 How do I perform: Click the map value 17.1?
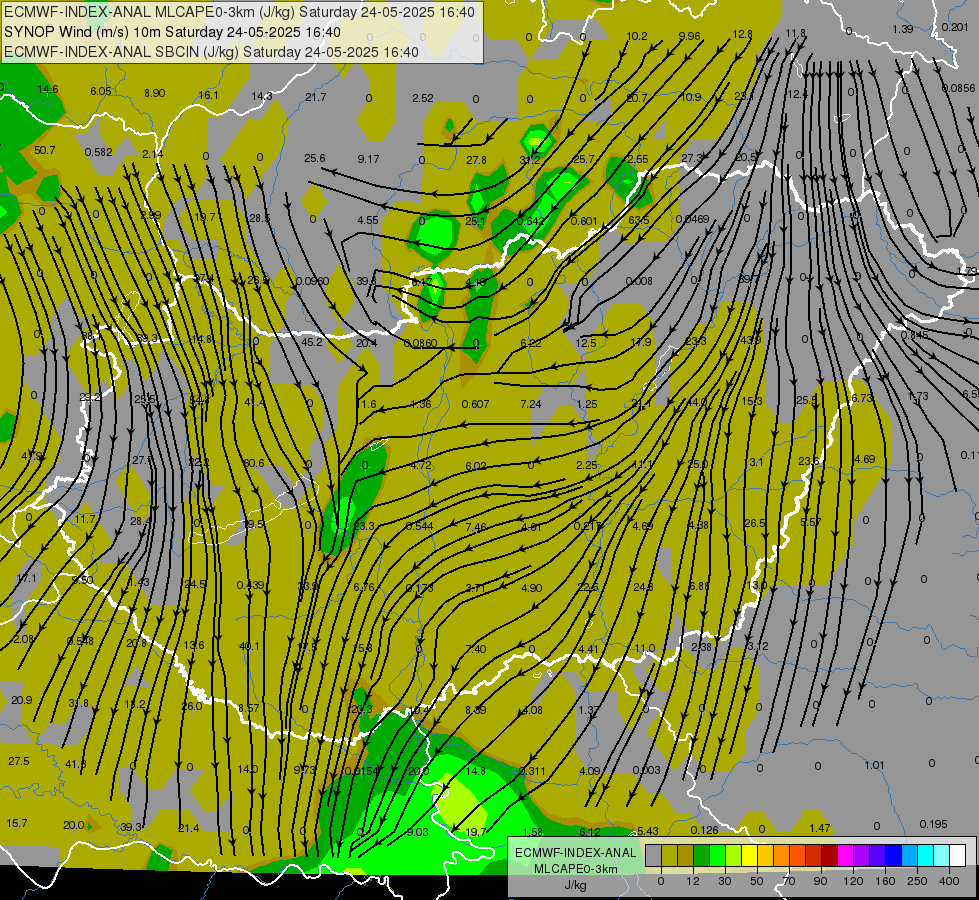[x=27, y=578]
